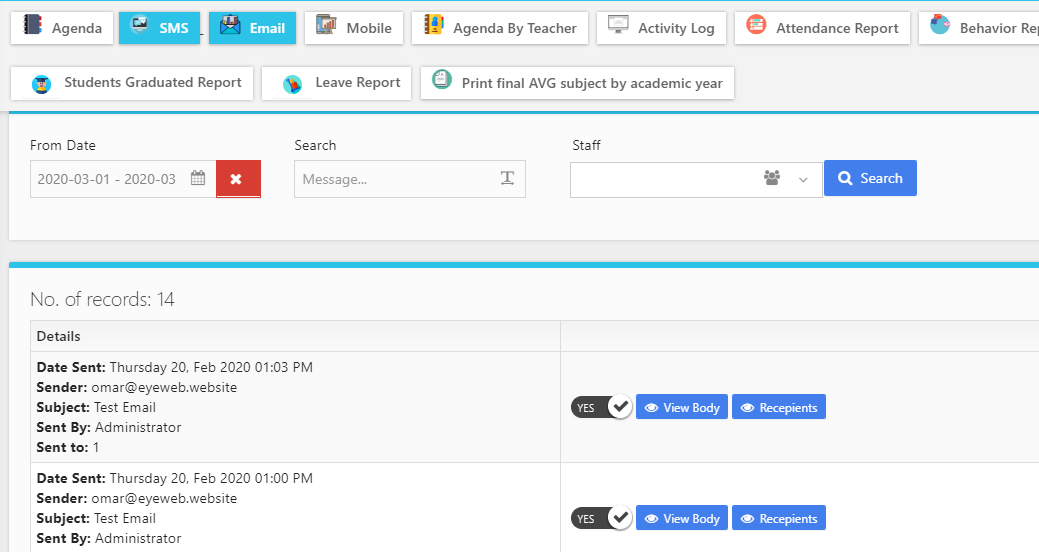
Task: Expand Staff list via chevron arrow
Action: 803,180
